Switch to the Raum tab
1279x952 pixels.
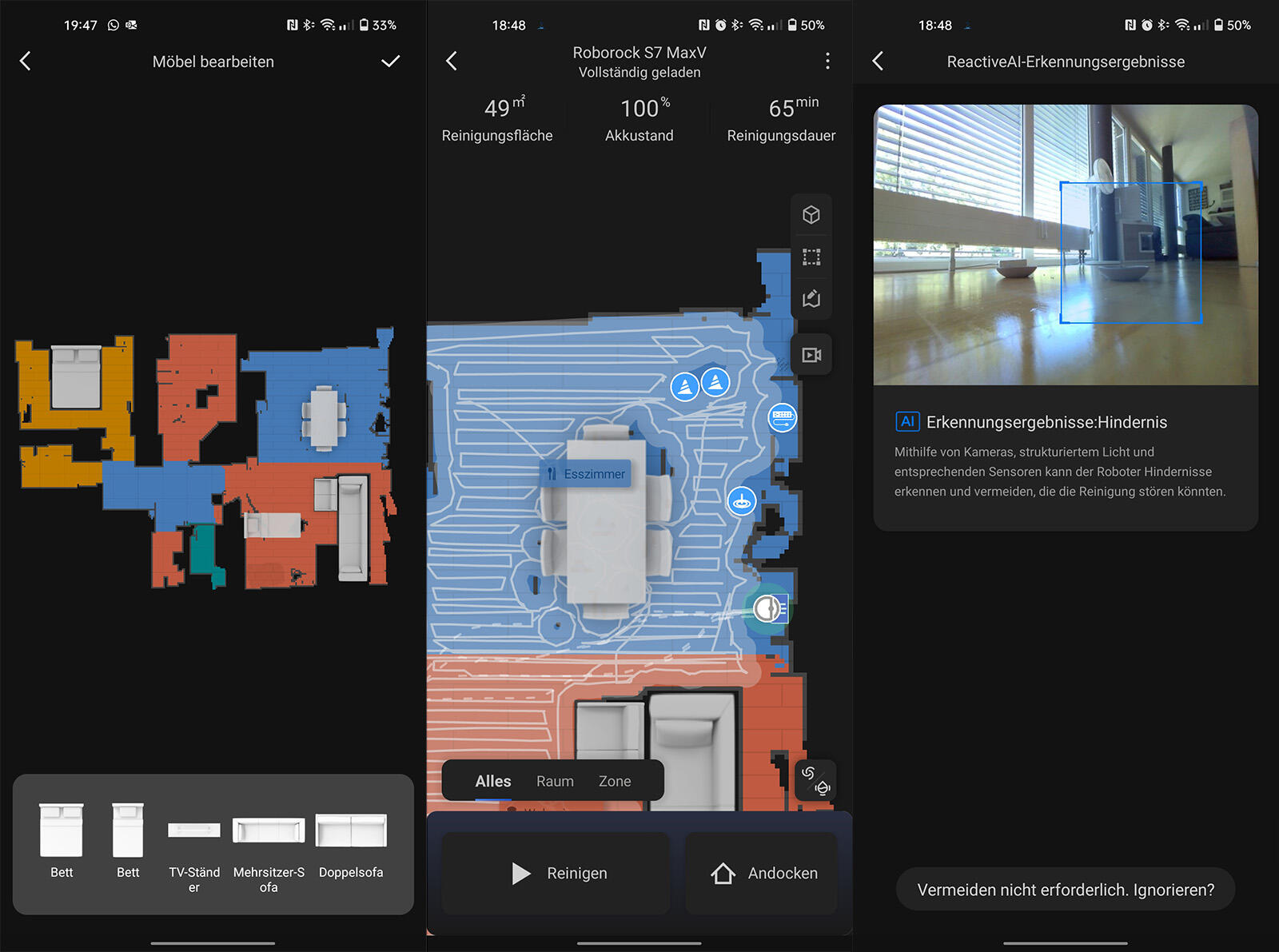click(555, 781)
